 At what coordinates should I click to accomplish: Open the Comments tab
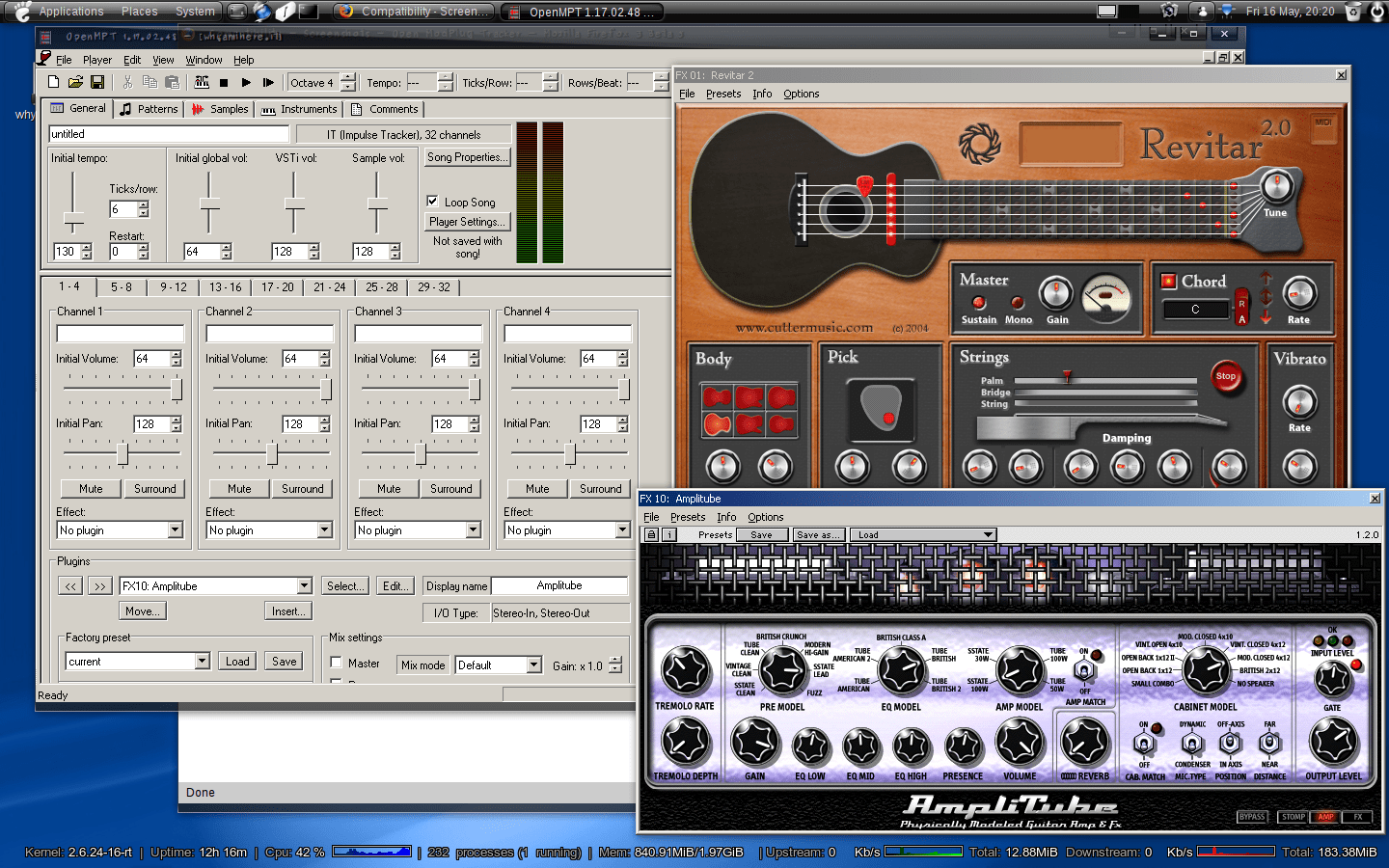click(385, 109)
